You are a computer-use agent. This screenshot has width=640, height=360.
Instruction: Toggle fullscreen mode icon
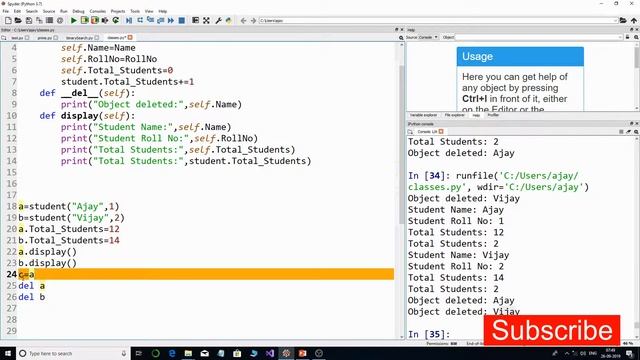pos(206,20)
